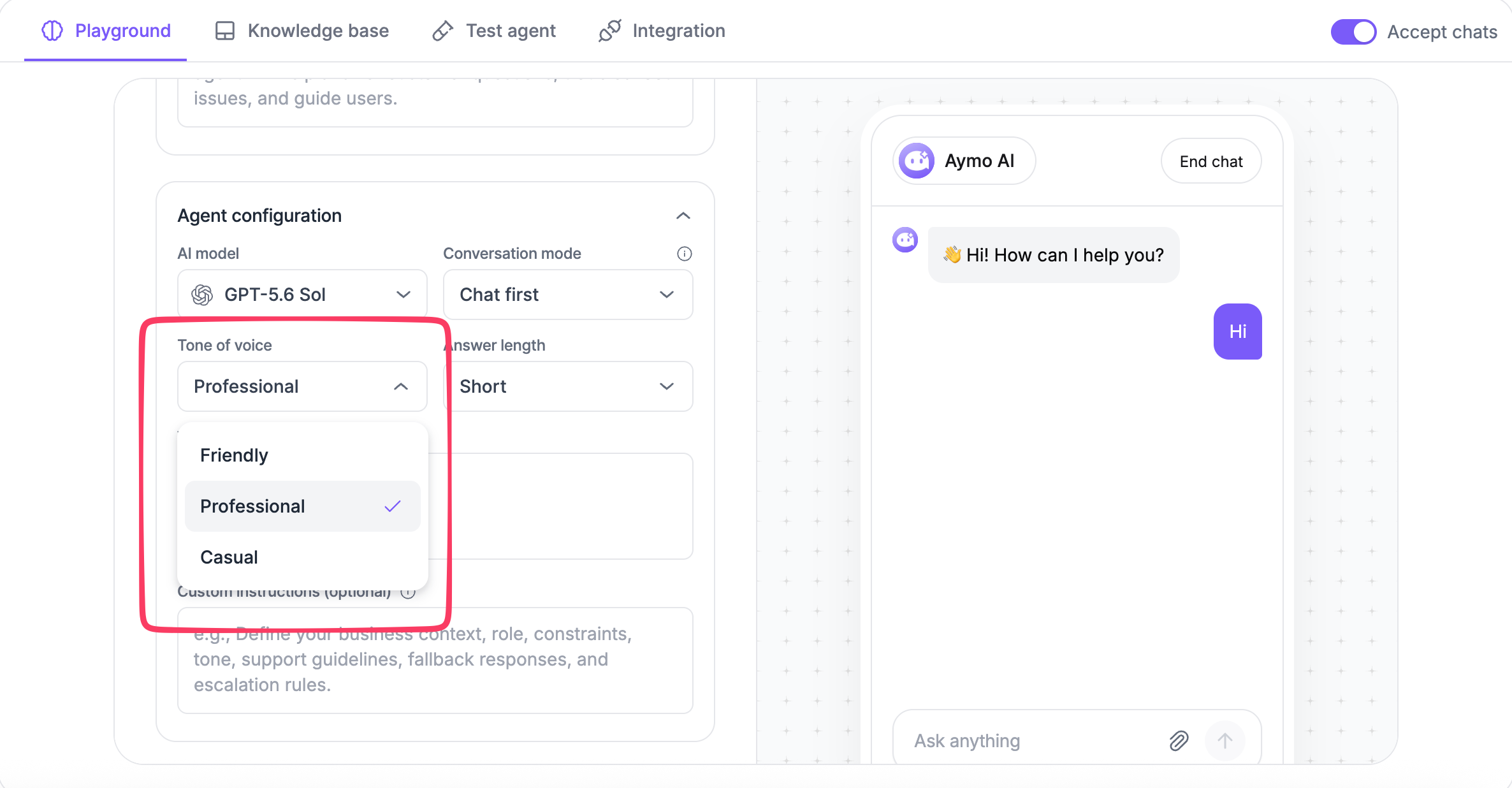1512x788 pixels.
Task: Open the AI model GPT-5.6 Sol dropdown
Action: pyautogui.click(x=302, y=295)
